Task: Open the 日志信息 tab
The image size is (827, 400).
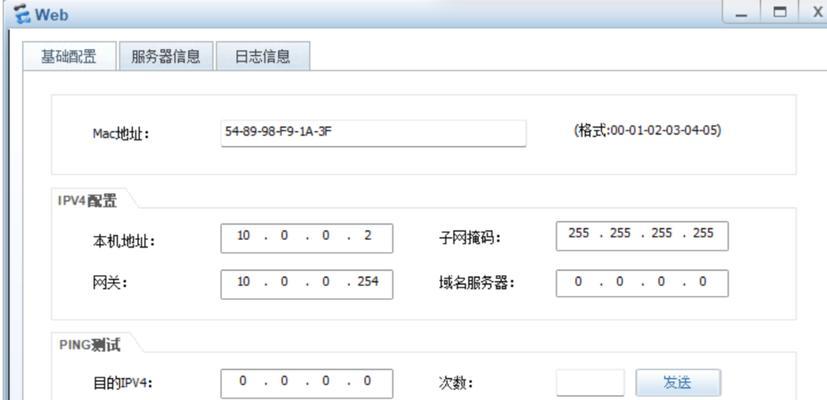Action: click(x=263, y=56)
